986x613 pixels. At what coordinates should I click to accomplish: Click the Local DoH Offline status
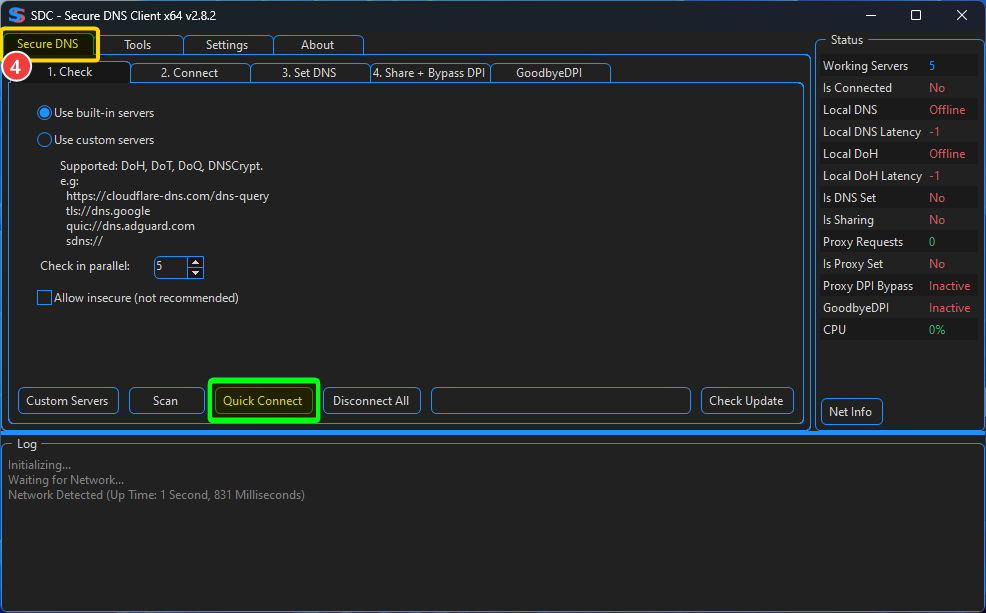coord(947,154)
